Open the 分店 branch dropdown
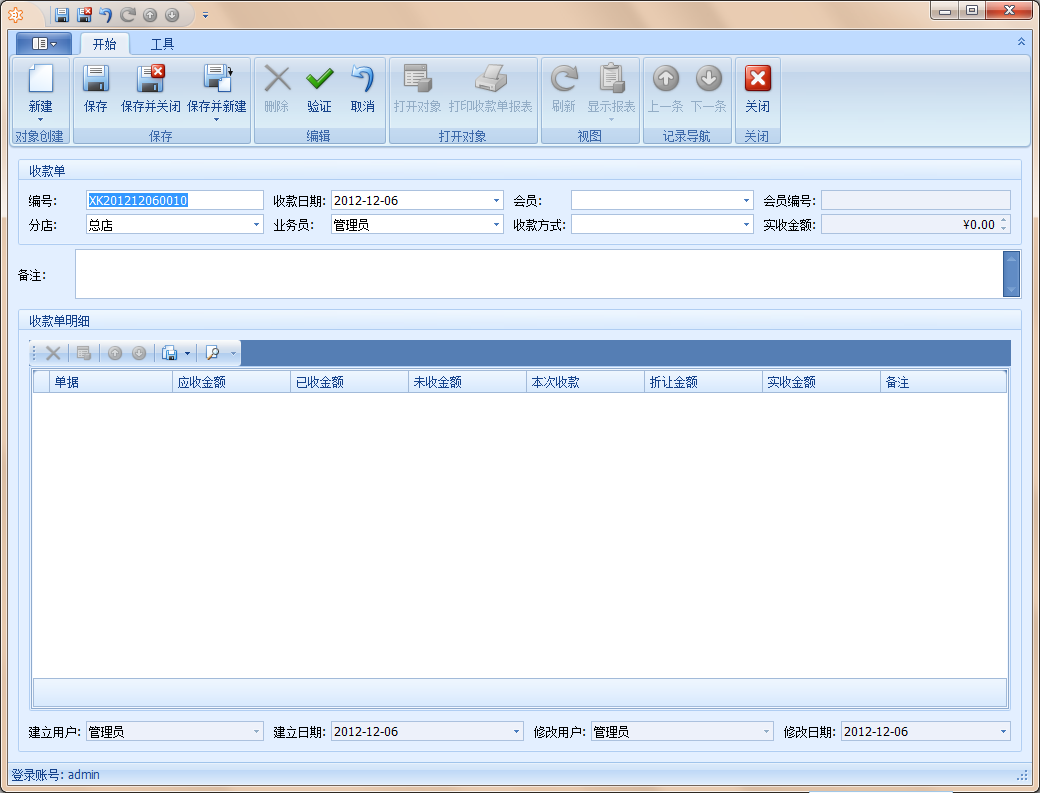The height and width of the screenshot is (793, 1040). (257, 225)
